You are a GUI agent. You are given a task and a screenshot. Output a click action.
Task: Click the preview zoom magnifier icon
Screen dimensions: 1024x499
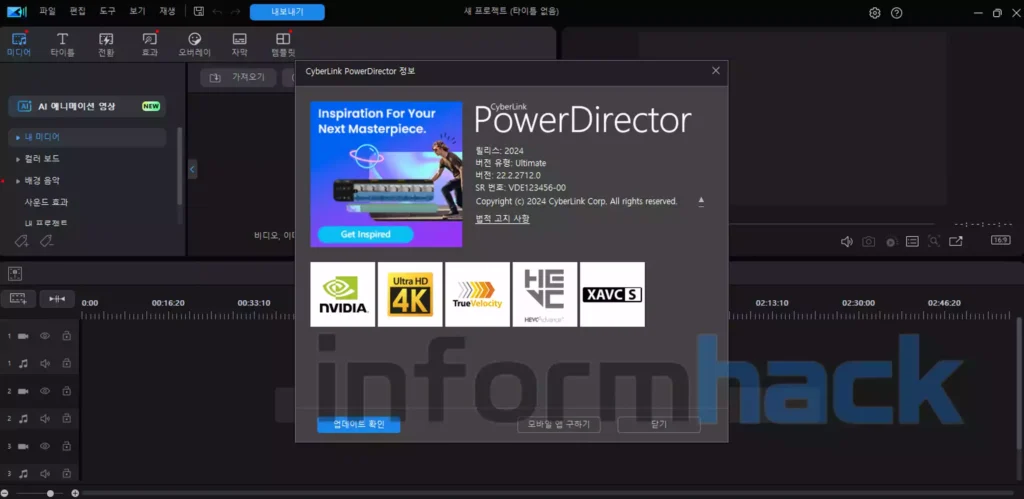click(935, 241)
